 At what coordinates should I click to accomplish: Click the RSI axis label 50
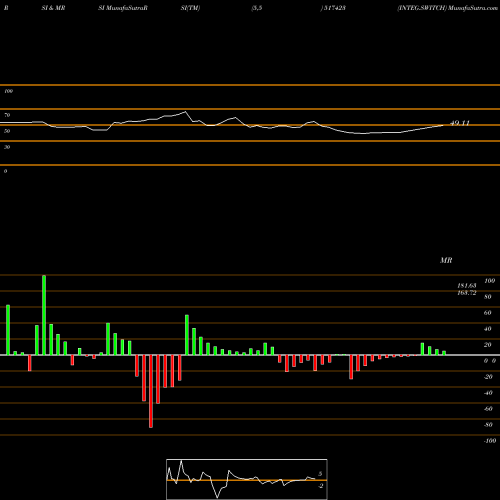point(7,131)
